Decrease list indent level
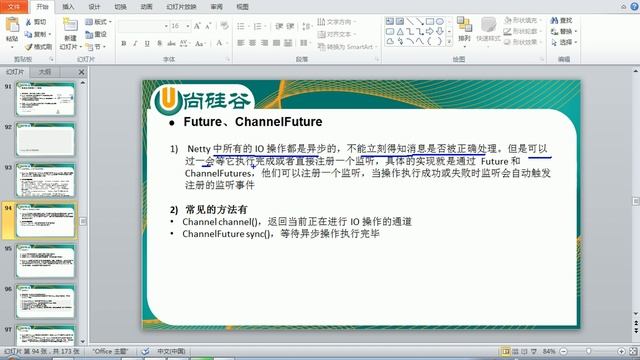640x360 pixels. click(279, 26)
